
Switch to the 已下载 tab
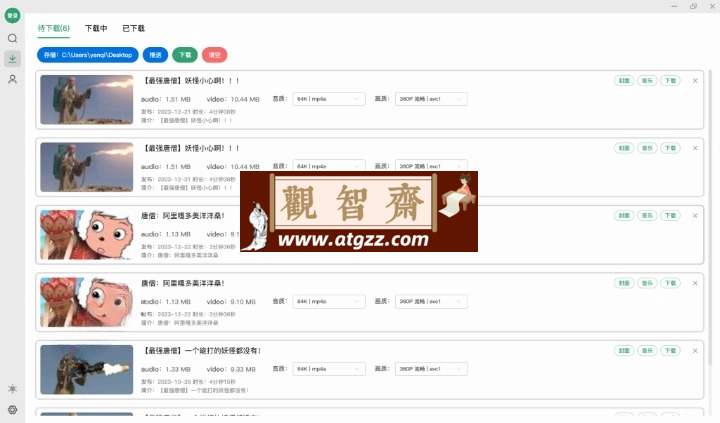(133, 28)
